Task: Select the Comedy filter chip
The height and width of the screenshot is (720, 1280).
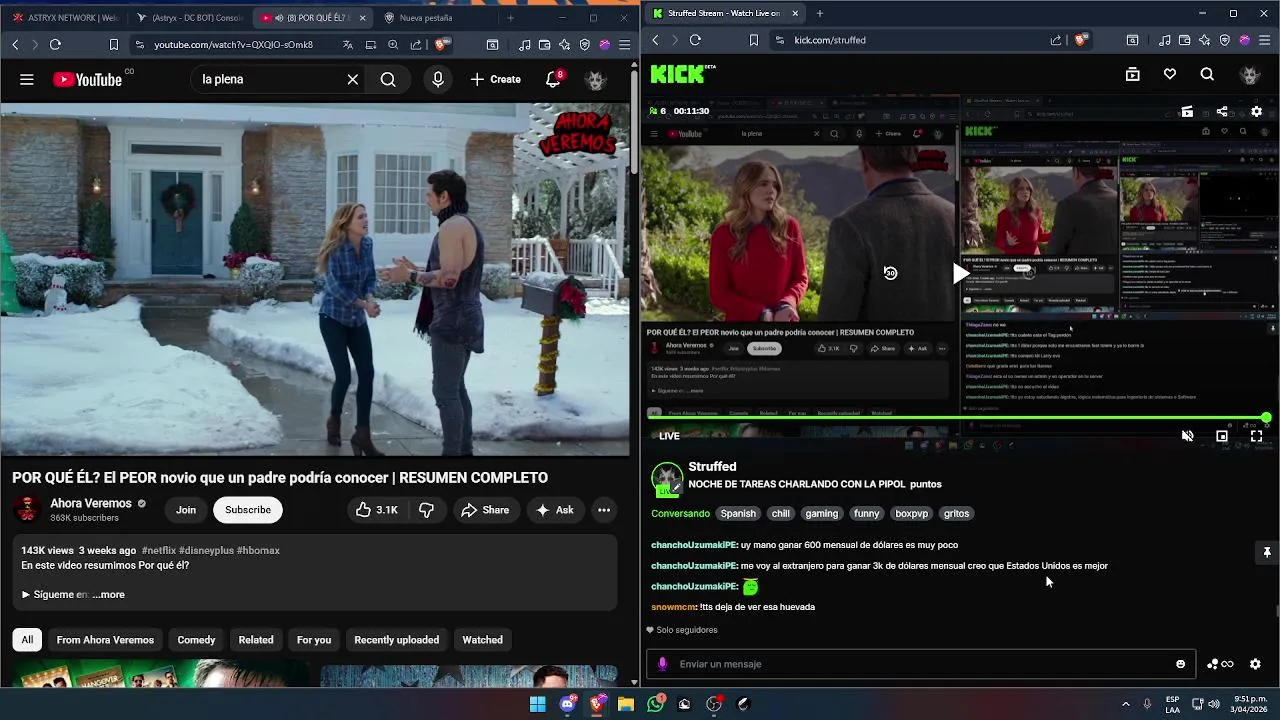Action: [196, 640]
